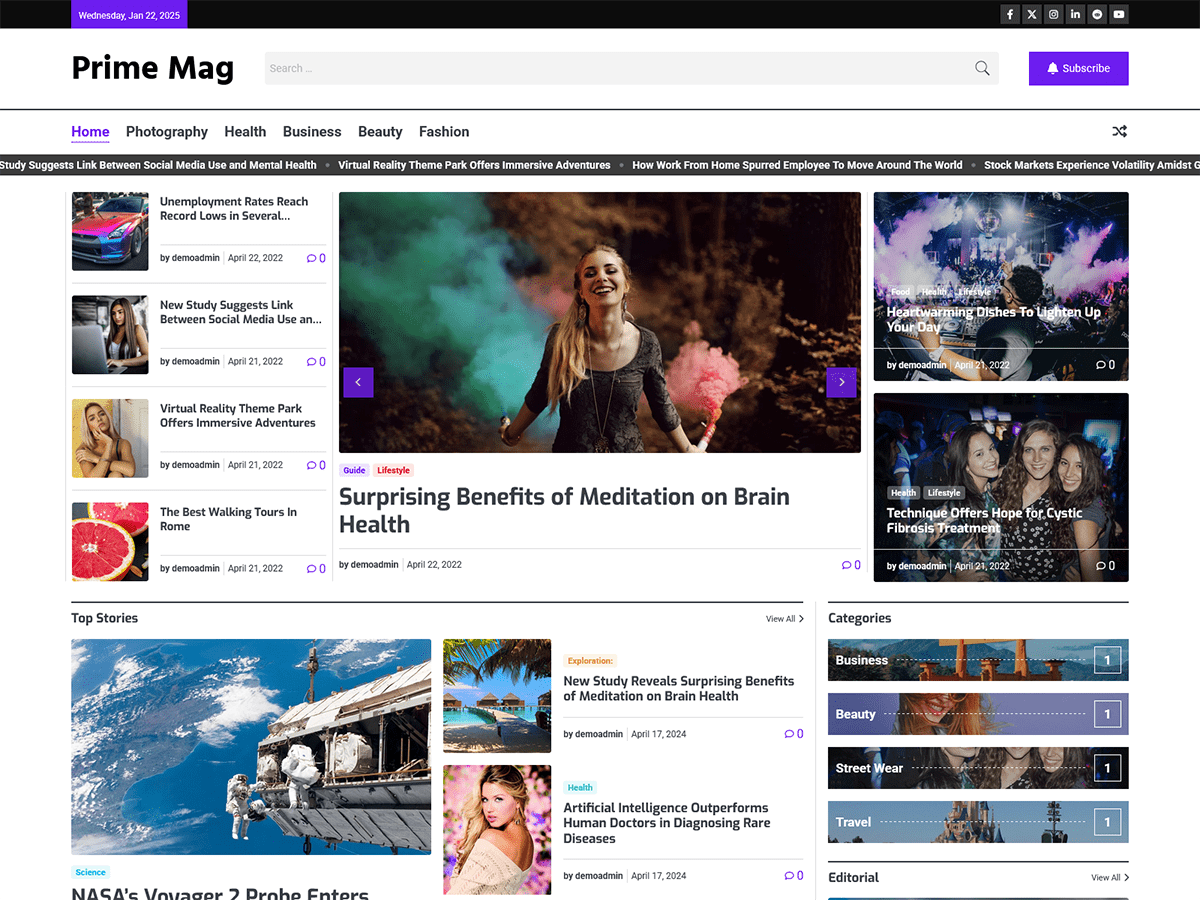Click the Search input field
This screenshot has height=900, width=1200.
pos(615,68)
